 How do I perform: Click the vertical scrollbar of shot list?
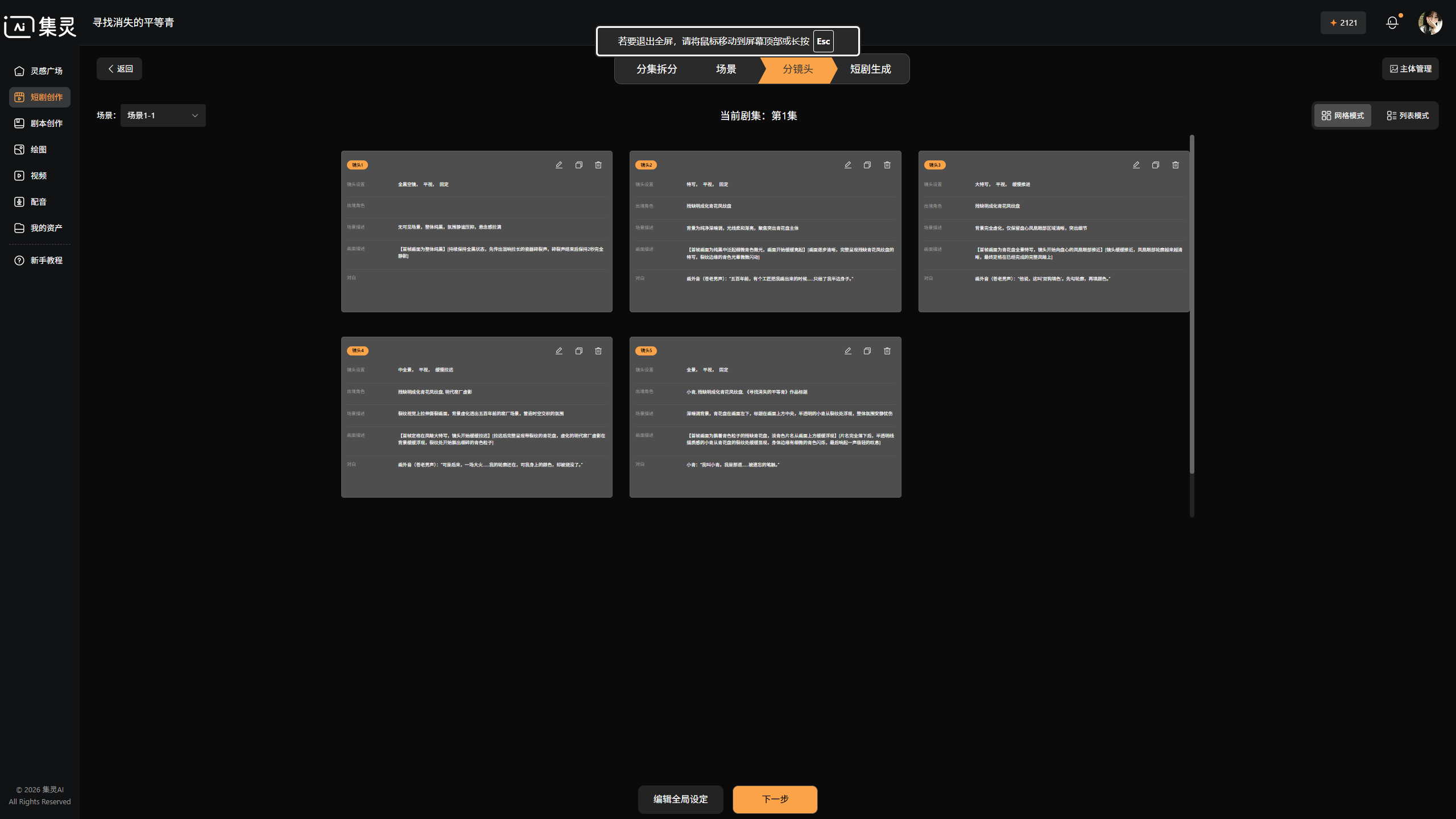1192,304
